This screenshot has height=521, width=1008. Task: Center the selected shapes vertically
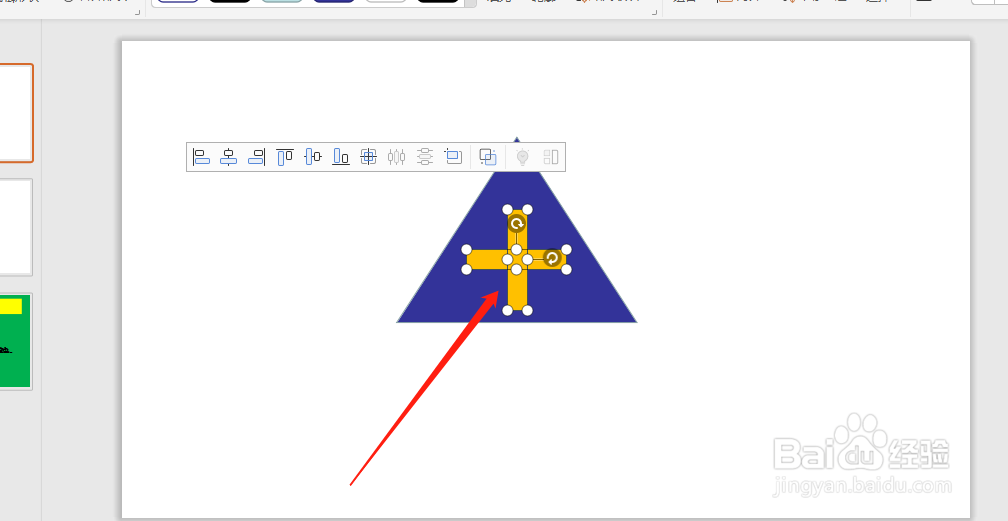click(x=313, y=157)
